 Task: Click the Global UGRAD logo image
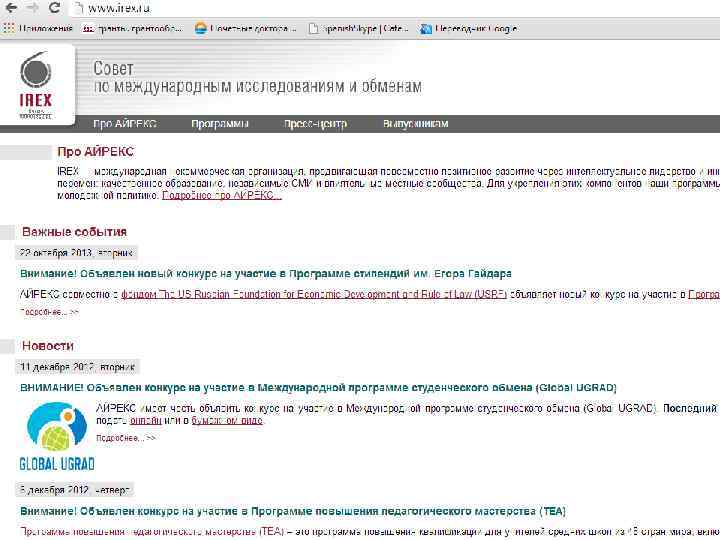tap(56, 436)
